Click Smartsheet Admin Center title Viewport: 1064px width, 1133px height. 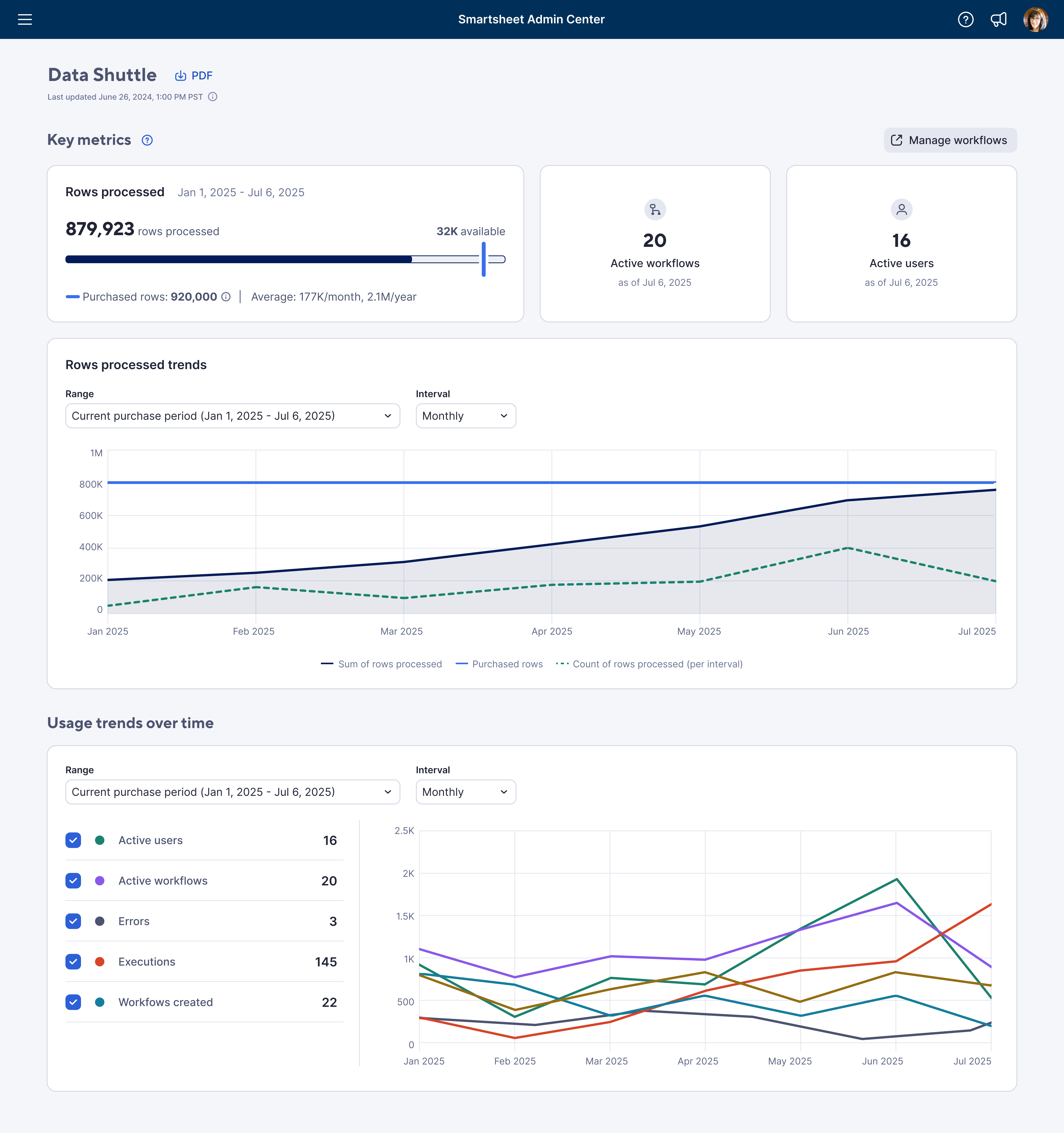tap(531, 19)
